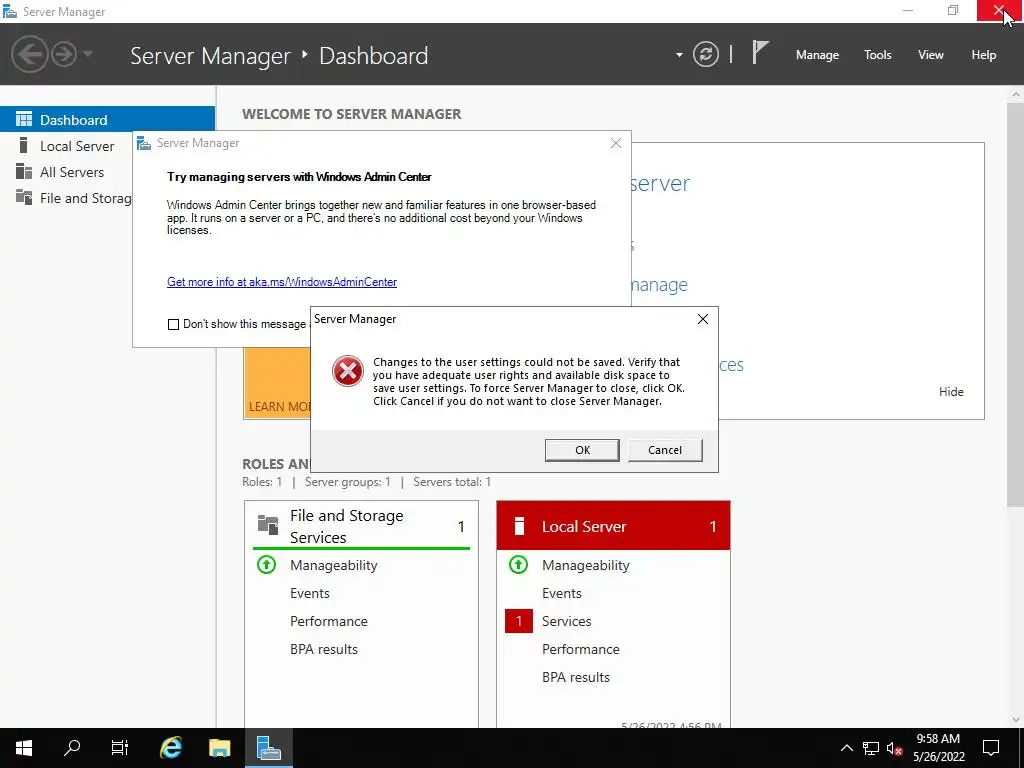Viewport: 1024px width, 768px height.
Task: Click the refresh dashboard icon
Action: pos(705,54)
